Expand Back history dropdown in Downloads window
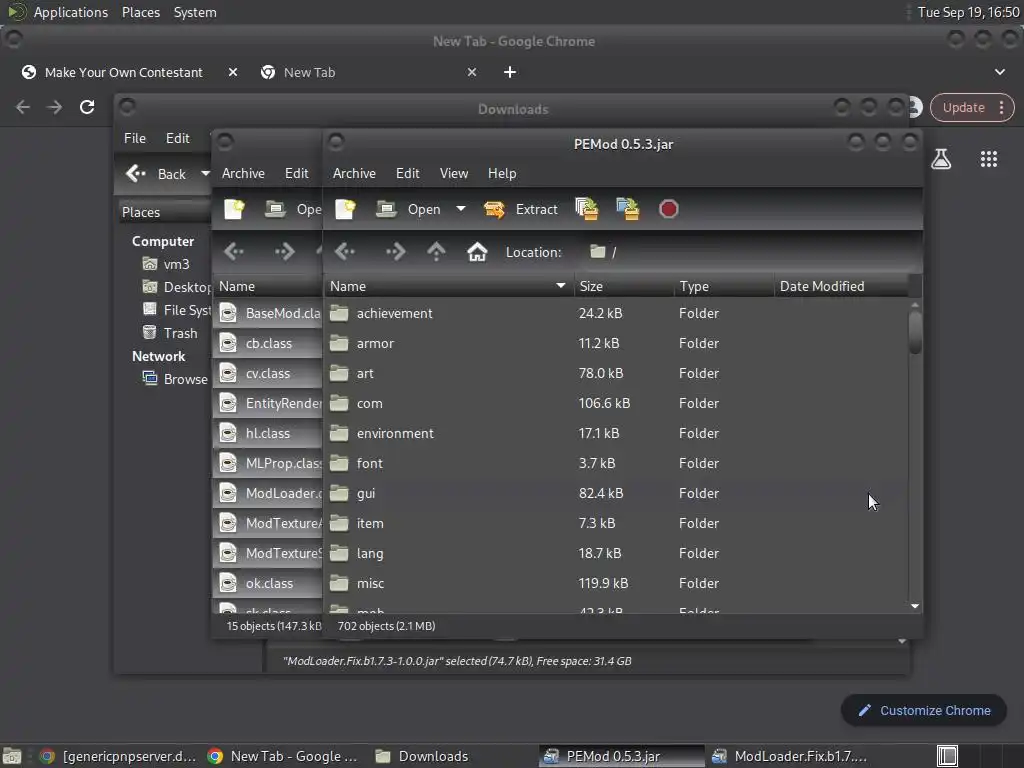This screenshot has width=1024, height=768. pyautogui.click(x=205, y=174)
